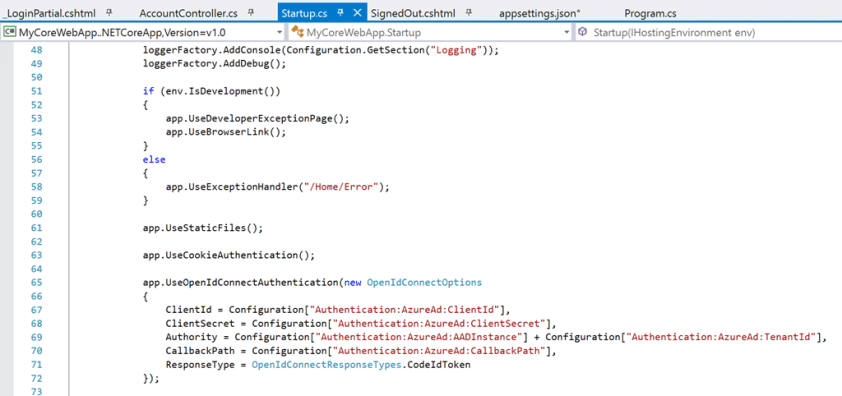Open the Startup(IHostingEnvironment env) member dropdown
Viewport: 842px width, 396px height.
pyautogui.click(x=708, y=32)
